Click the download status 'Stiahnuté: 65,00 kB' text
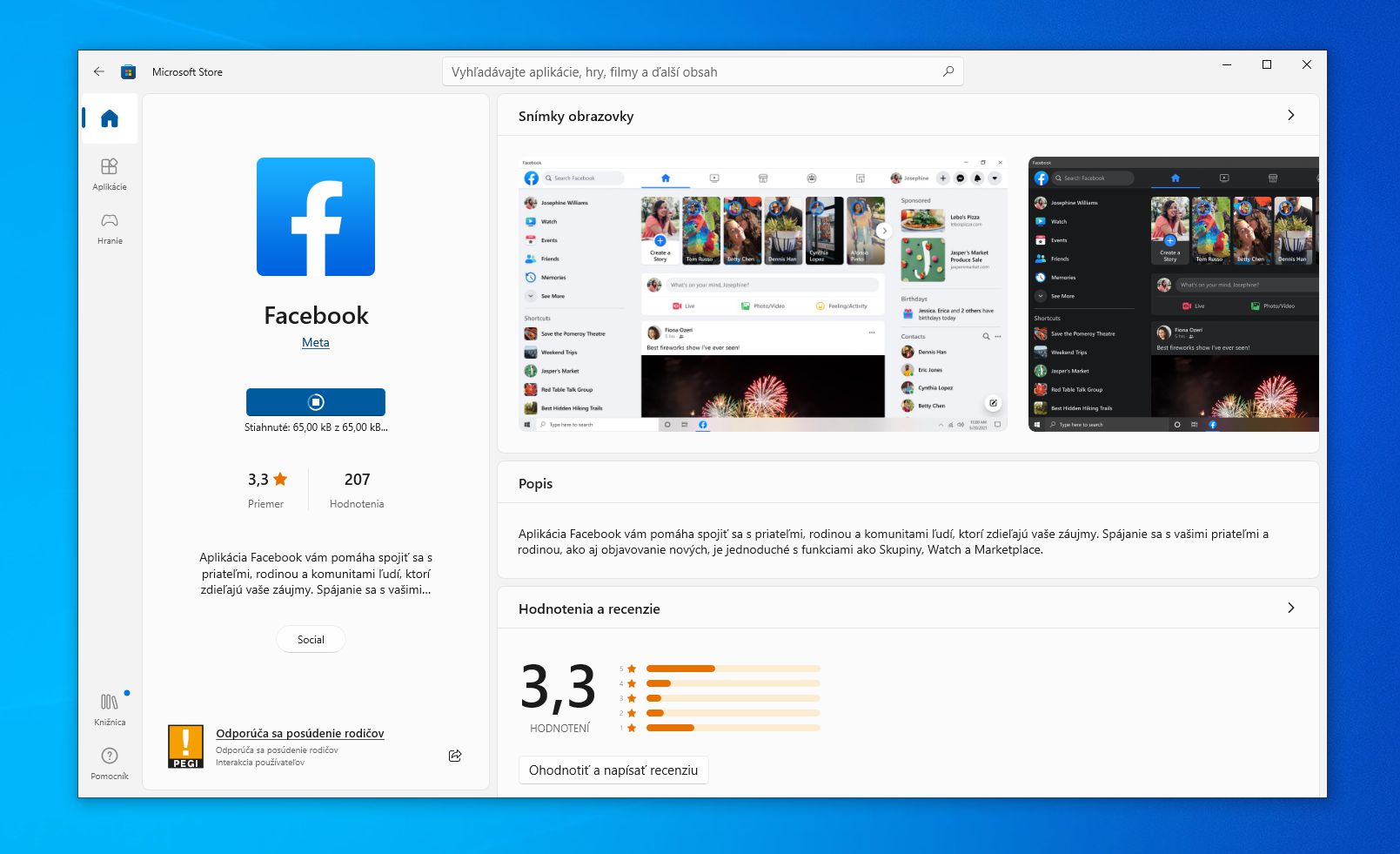The image size is (1400, 854). click(x=316, y=427)
